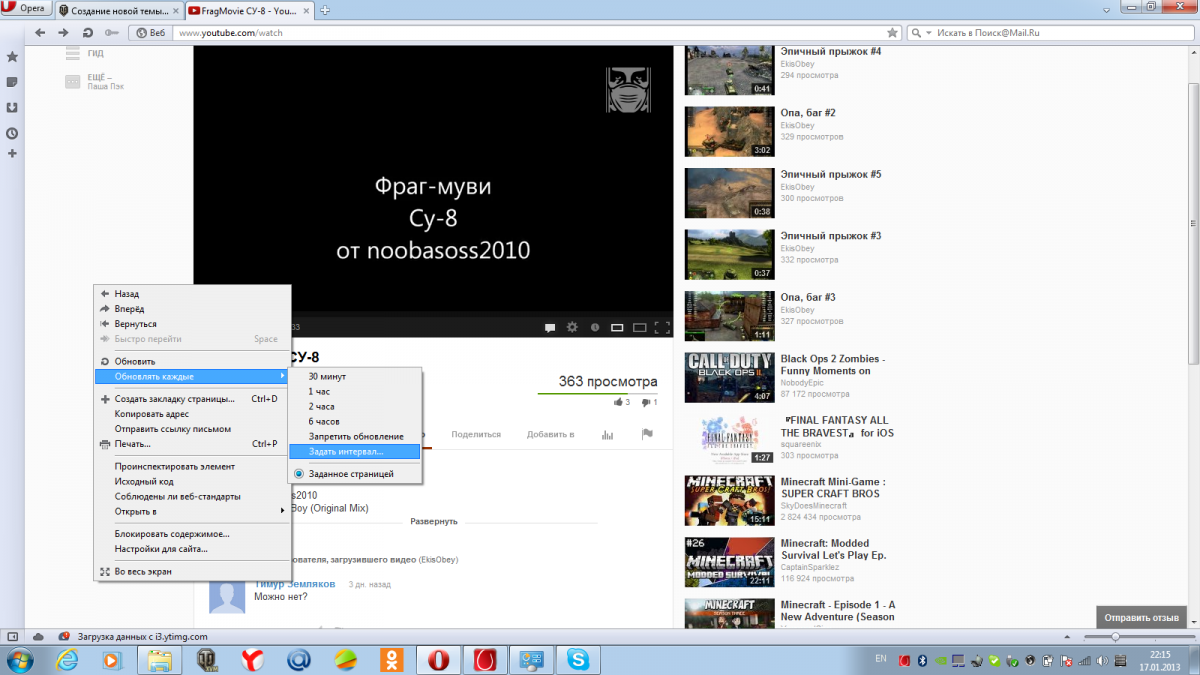Open the "Поделиться" tab below the video
This screenshot has width=1200, height=675.
click(476, 434)
